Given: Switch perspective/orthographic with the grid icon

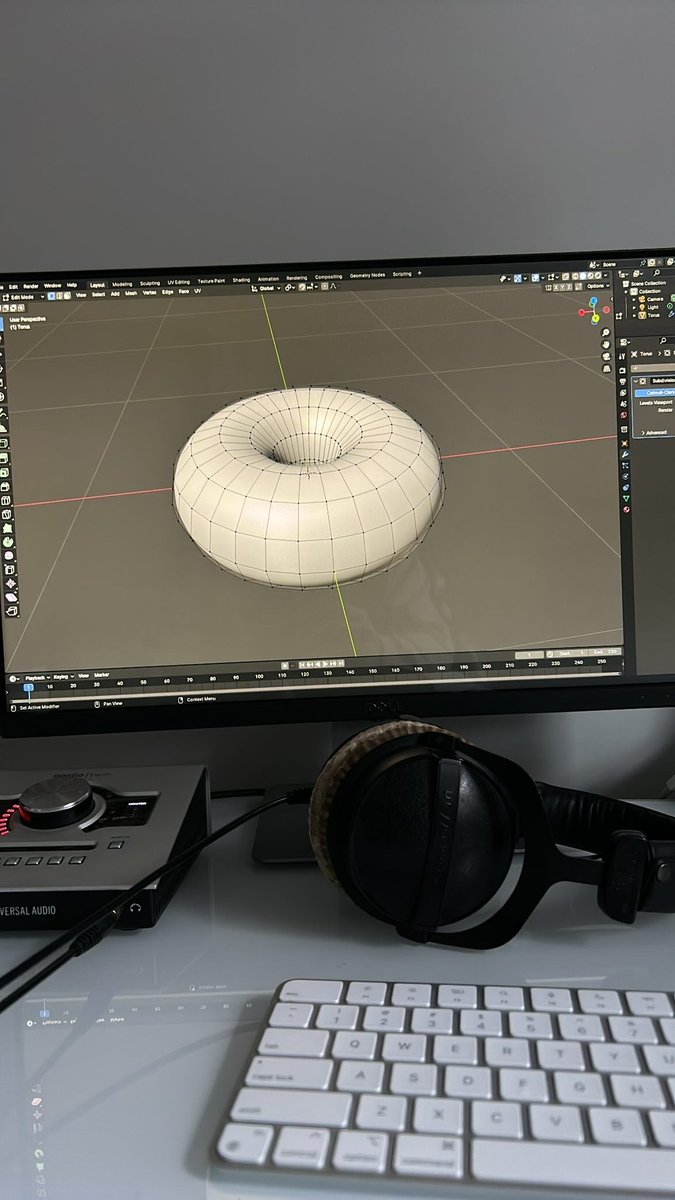Looking at the screenshot, I should (606, 368).
